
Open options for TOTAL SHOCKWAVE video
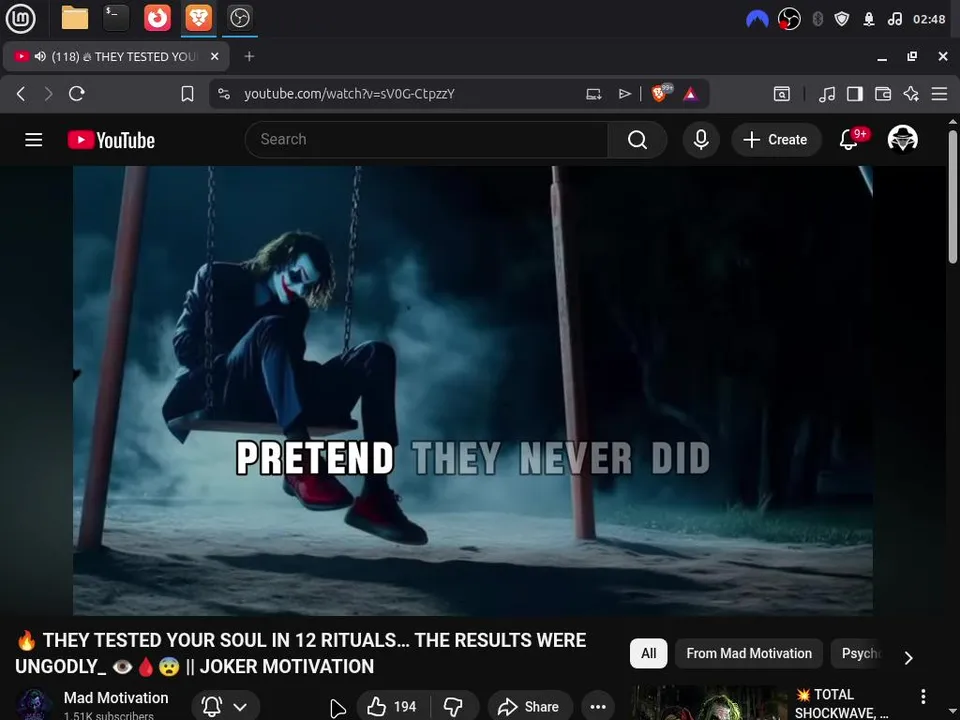pyautogui.click(x=923, y=696)
